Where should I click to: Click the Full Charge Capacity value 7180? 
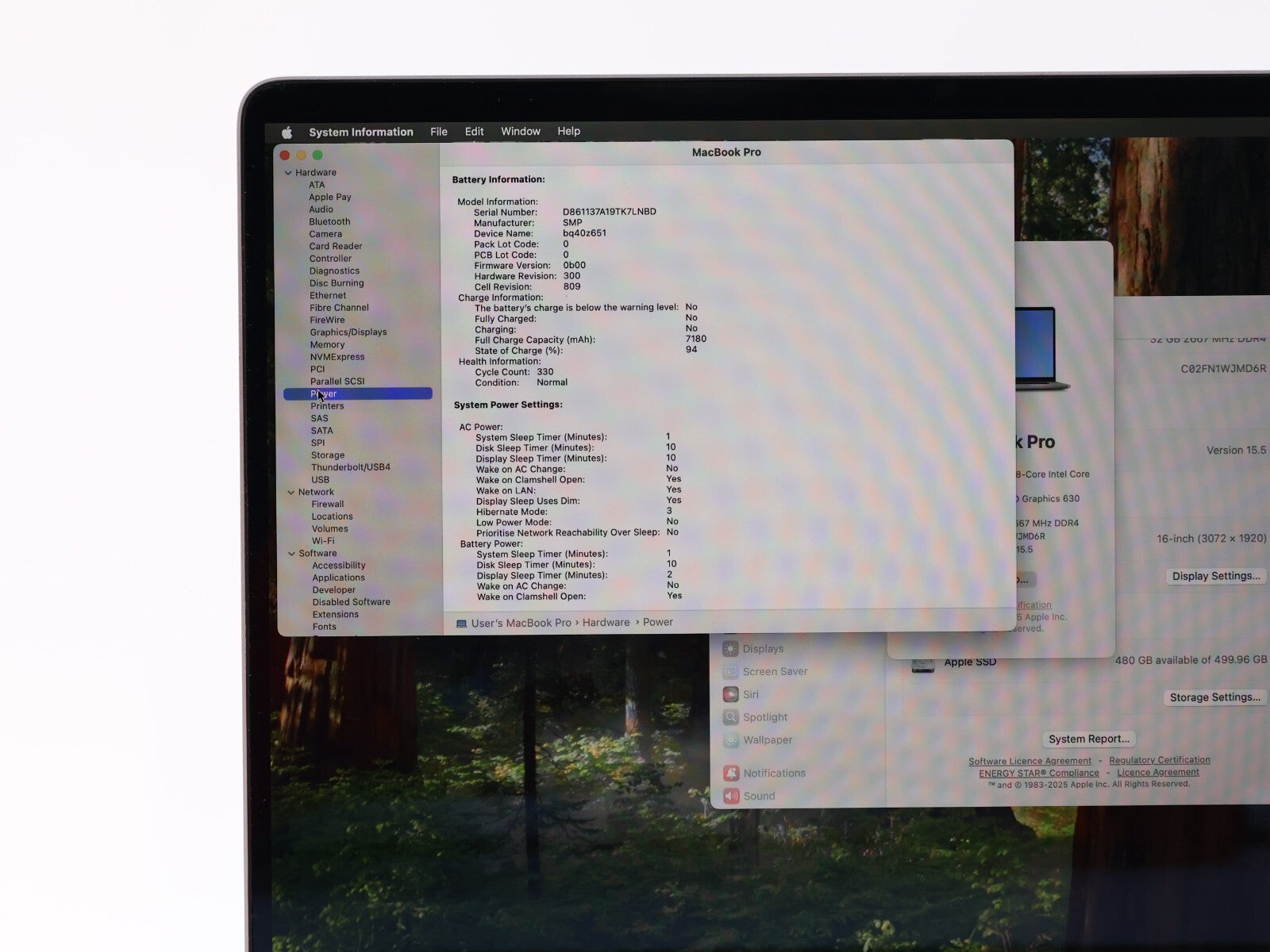point(696,339)
